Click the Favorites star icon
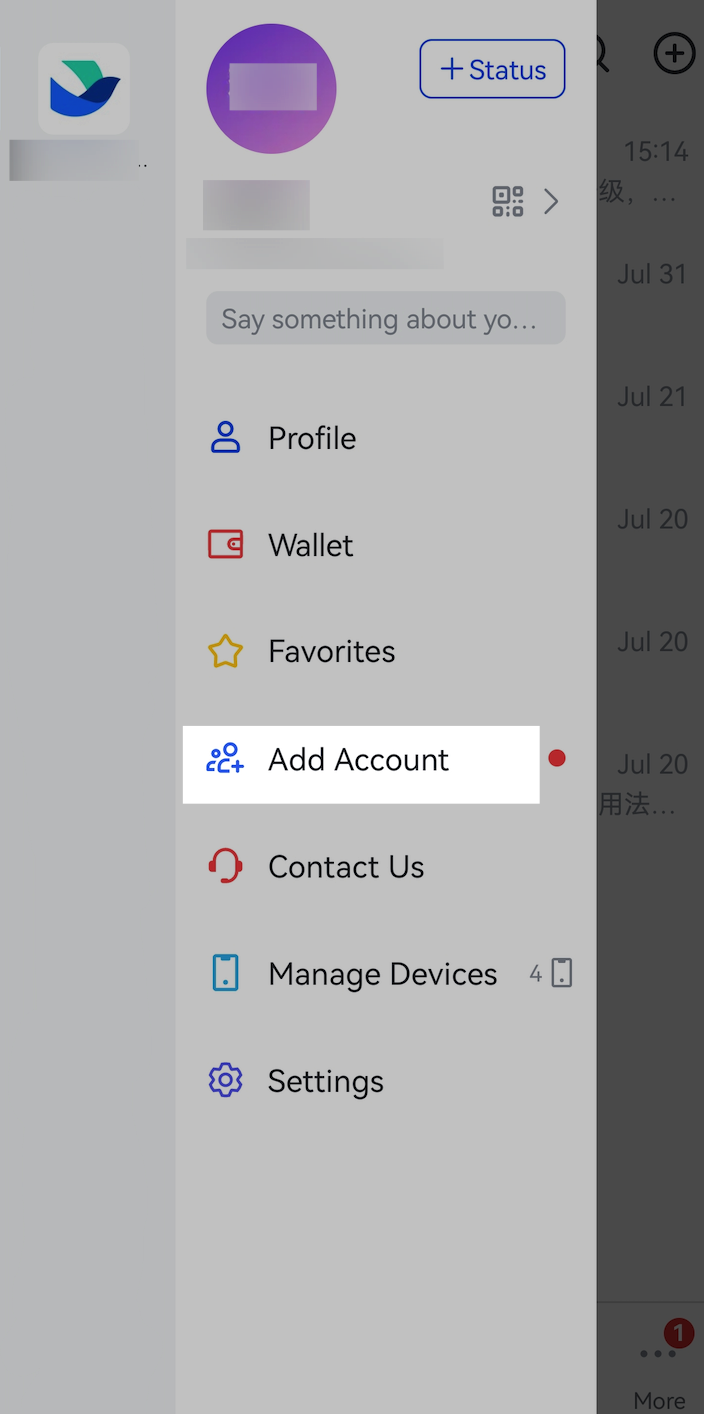704x1414 pixels. click(225, 650)
